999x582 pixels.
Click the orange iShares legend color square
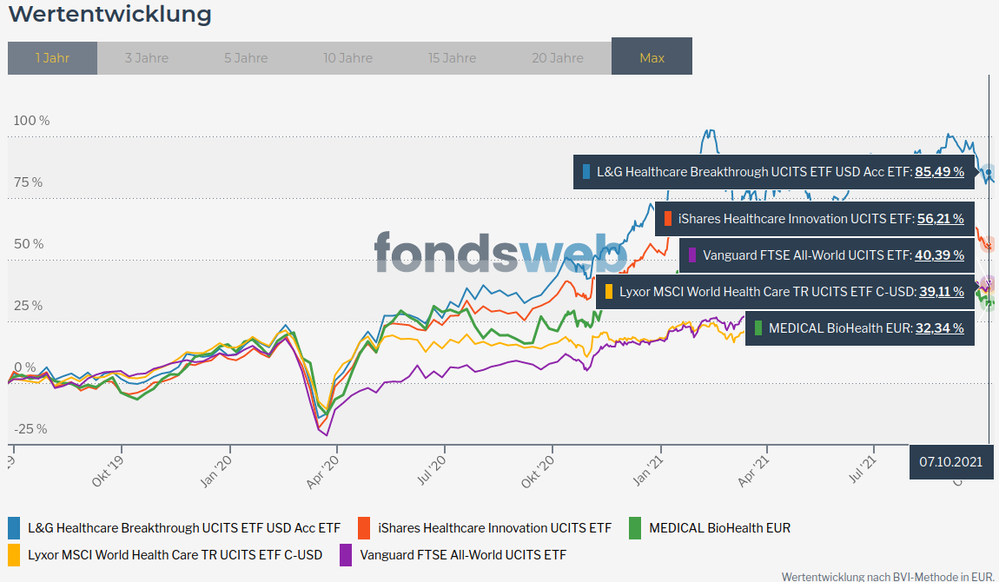point(364,527)
